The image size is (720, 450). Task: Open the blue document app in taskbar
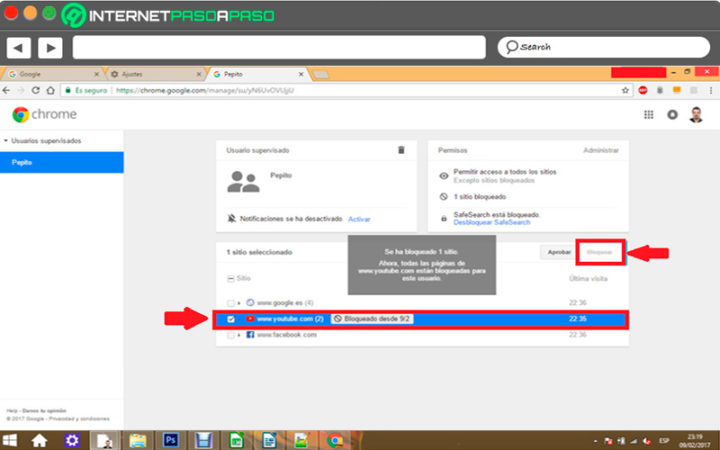[x=269, y=440]
